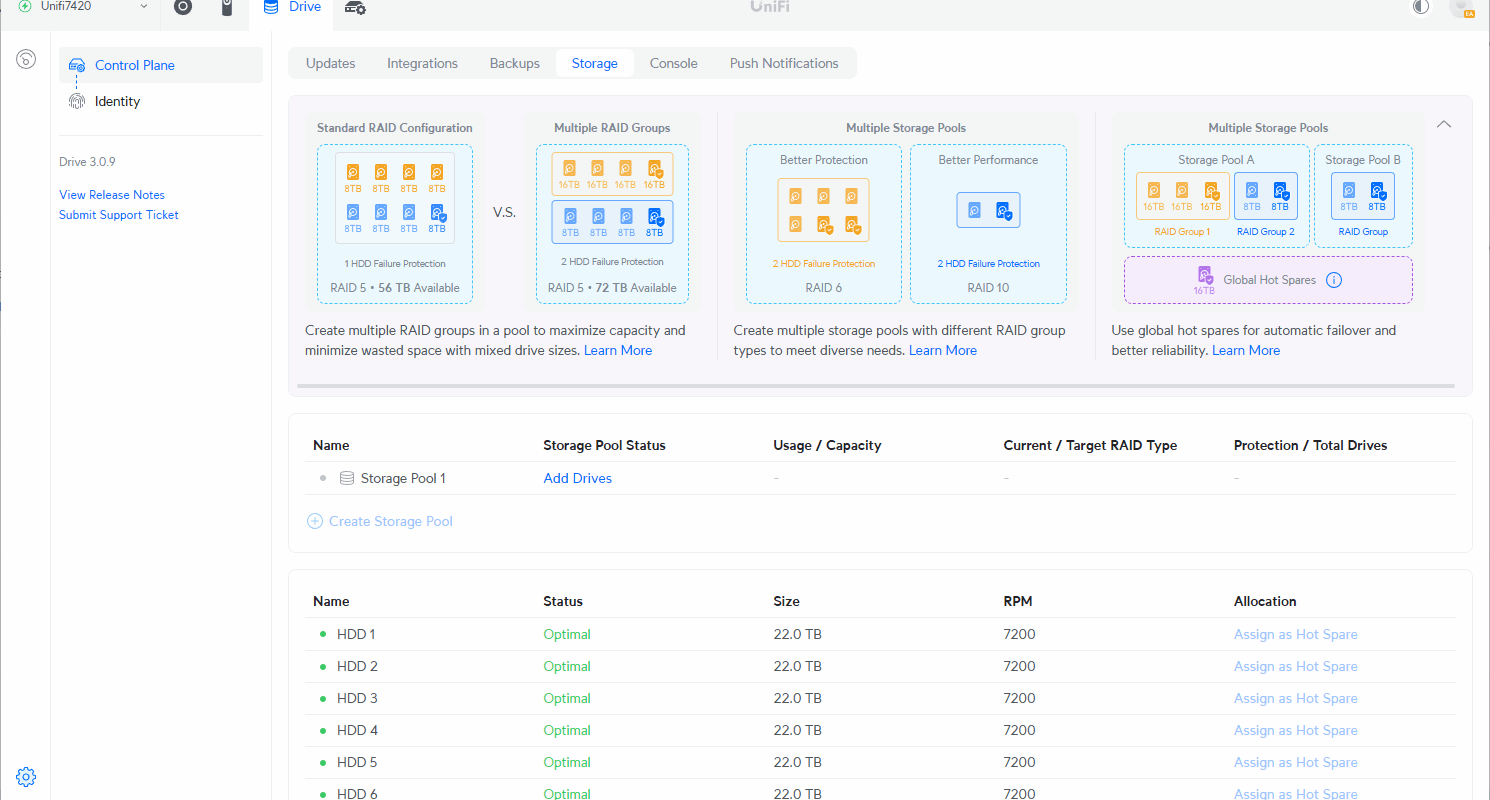Screen dimensions: 1490x800
Task: Click Add Drives for Storage Pool 1
Action: [x=577, y=478]
